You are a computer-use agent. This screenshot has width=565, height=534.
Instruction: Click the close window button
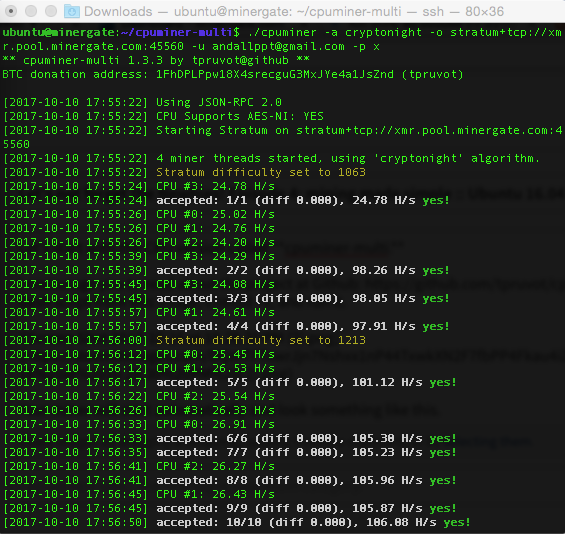tap(11, 11)
